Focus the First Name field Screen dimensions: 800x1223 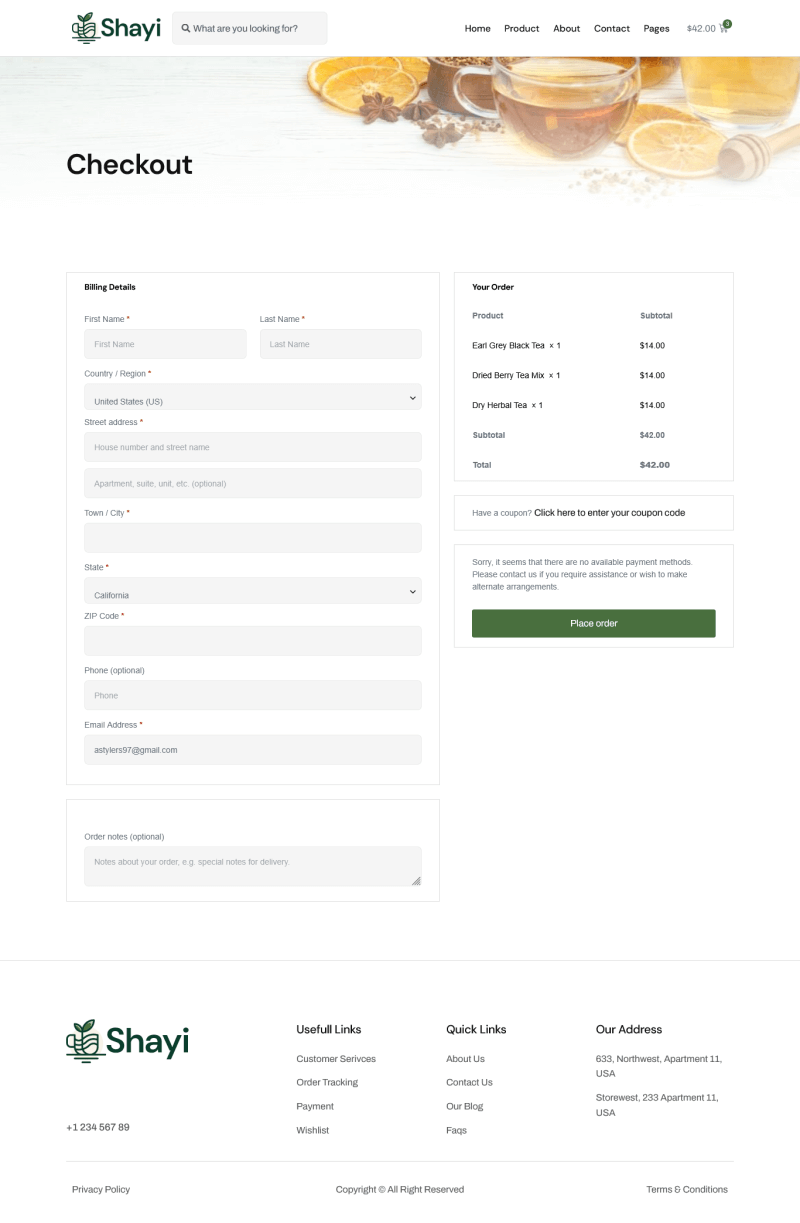(x=165, y=344)
